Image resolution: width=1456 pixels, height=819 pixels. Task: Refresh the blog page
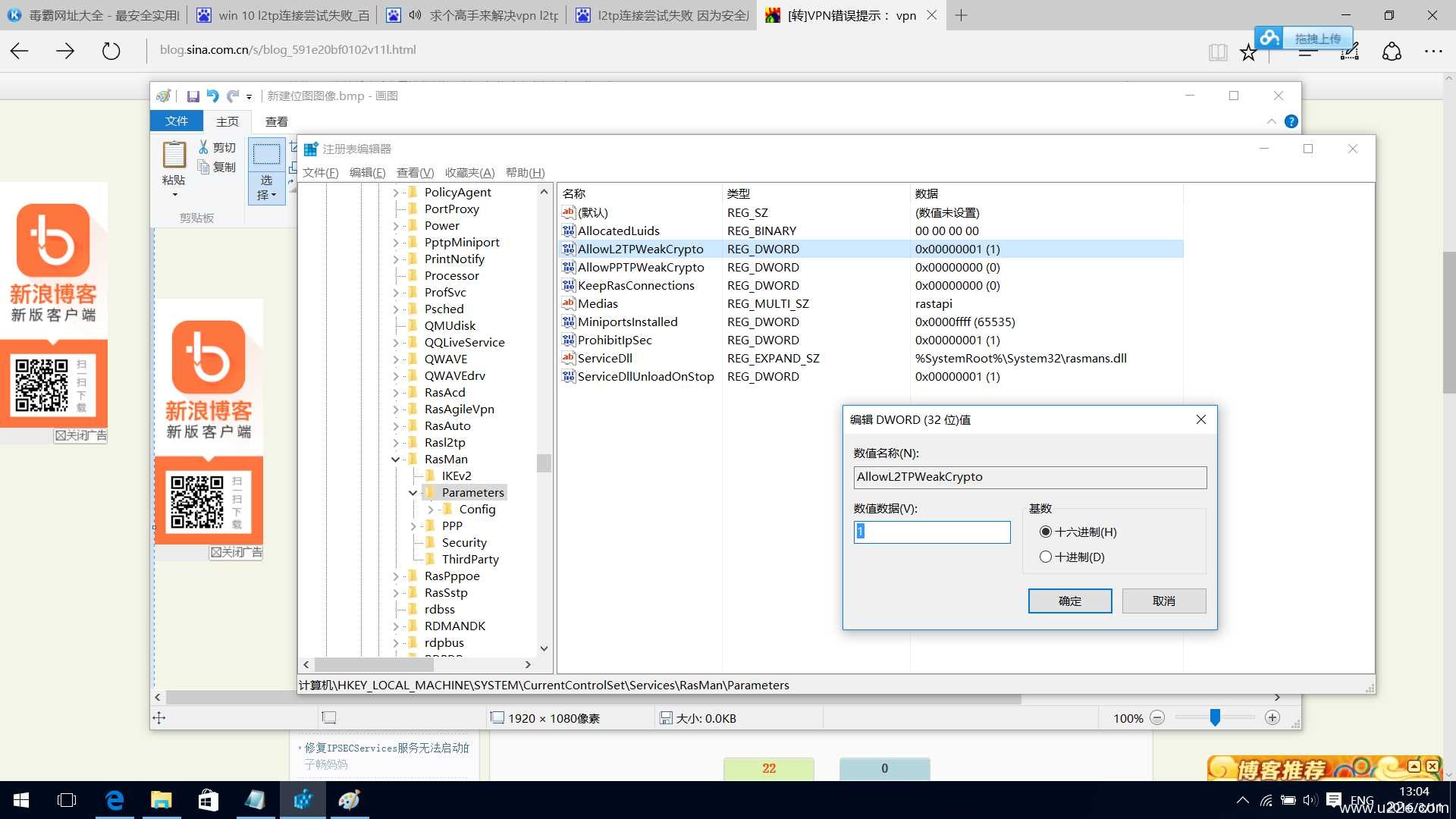(x=111, y=51)
